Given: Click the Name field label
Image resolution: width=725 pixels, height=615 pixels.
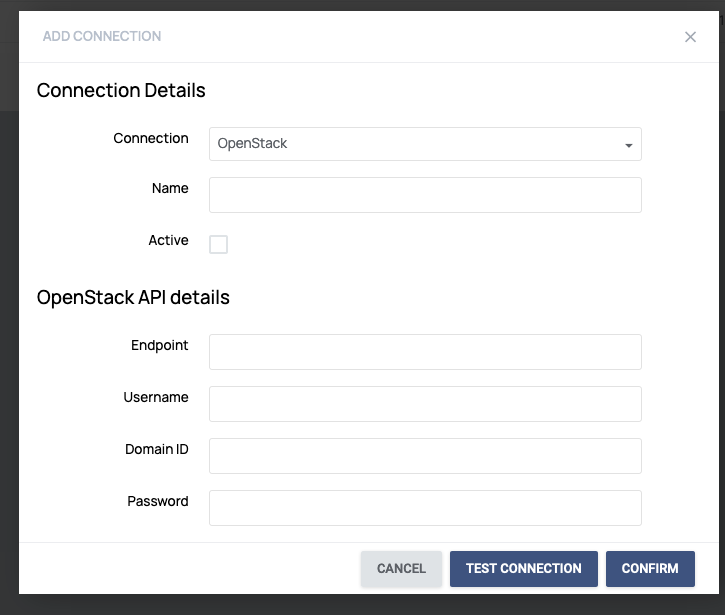Looking at the screenshot, I should [170, 188].
